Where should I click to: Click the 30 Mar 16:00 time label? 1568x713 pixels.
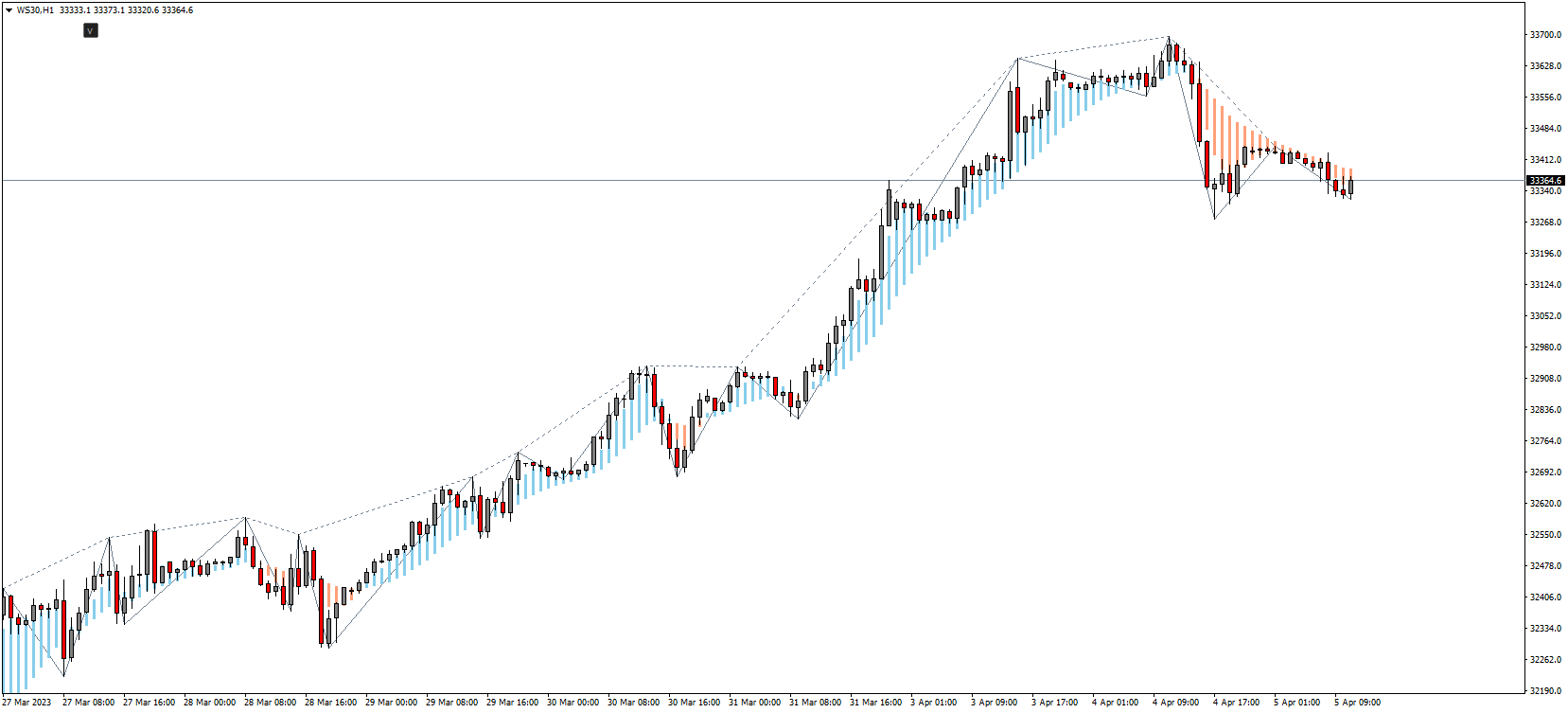[694, 703]
